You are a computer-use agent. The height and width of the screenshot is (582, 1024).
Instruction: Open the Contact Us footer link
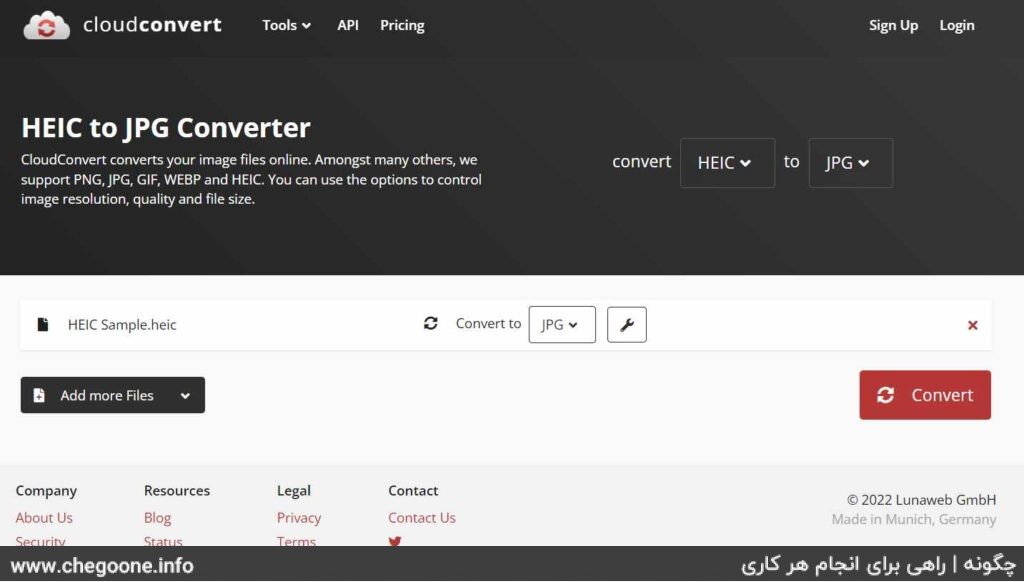pyautogui.click(x=422, y=518)
